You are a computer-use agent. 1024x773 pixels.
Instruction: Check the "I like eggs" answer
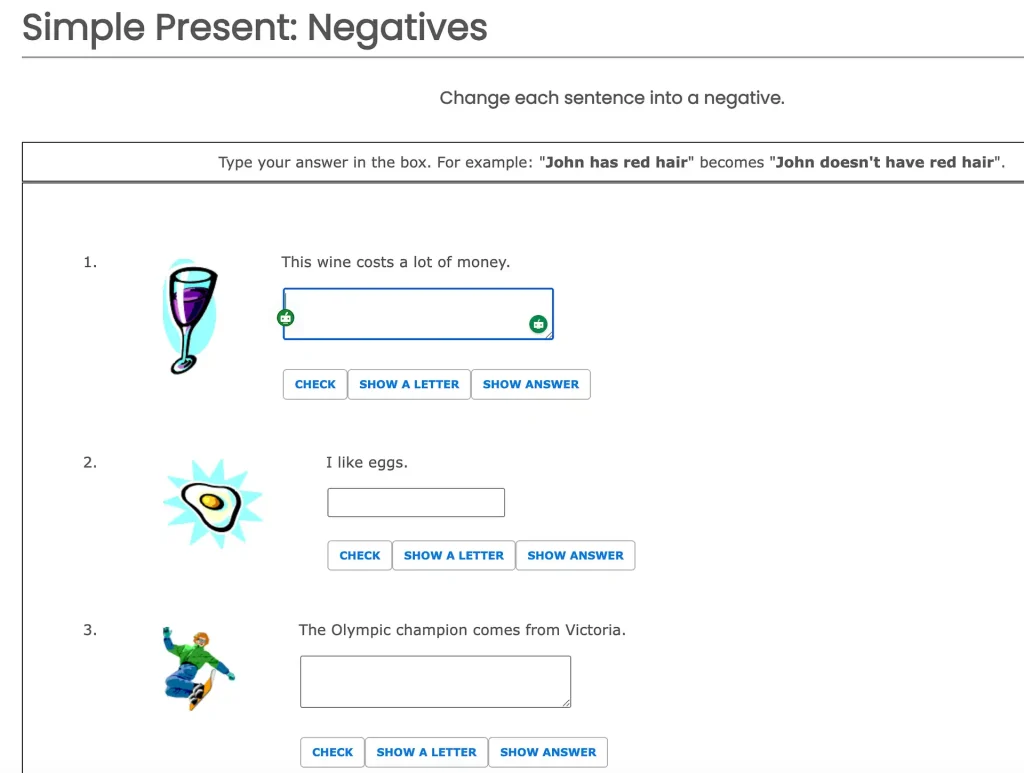pos(360,555)
